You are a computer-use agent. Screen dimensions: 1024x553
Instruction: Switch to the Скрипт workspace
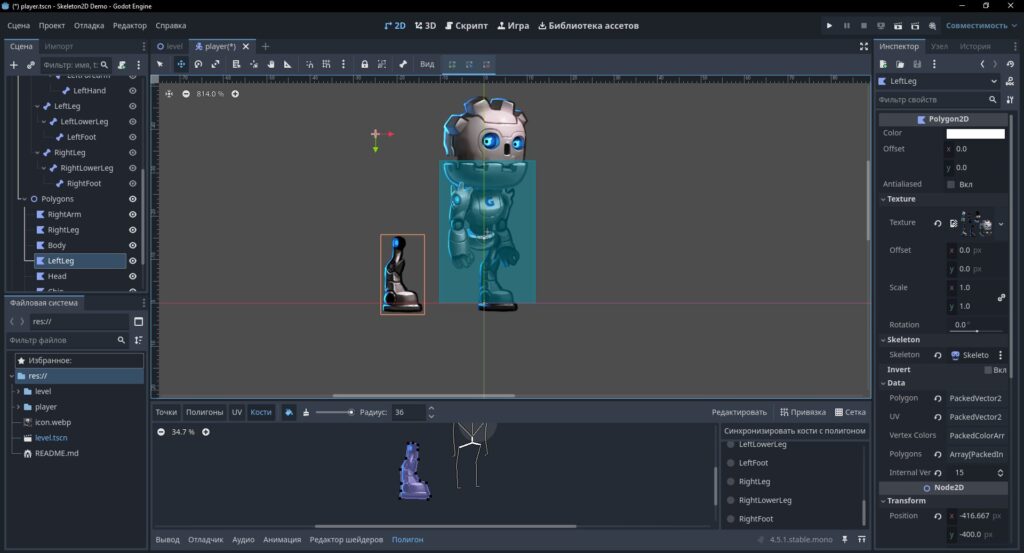click(466, 25)
